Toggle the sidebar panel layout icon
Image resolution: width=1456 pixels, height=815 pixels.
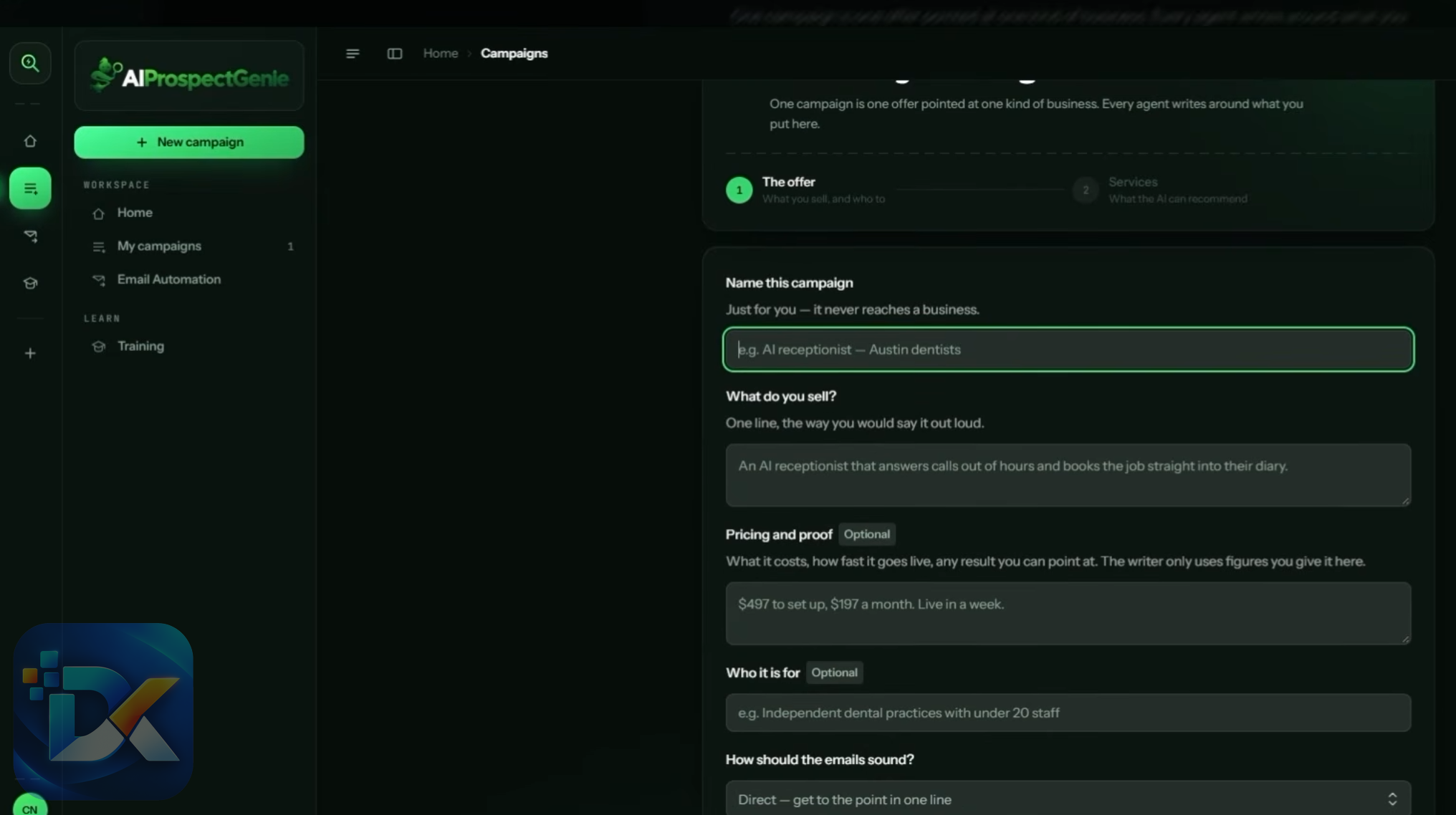coord(395,54)
